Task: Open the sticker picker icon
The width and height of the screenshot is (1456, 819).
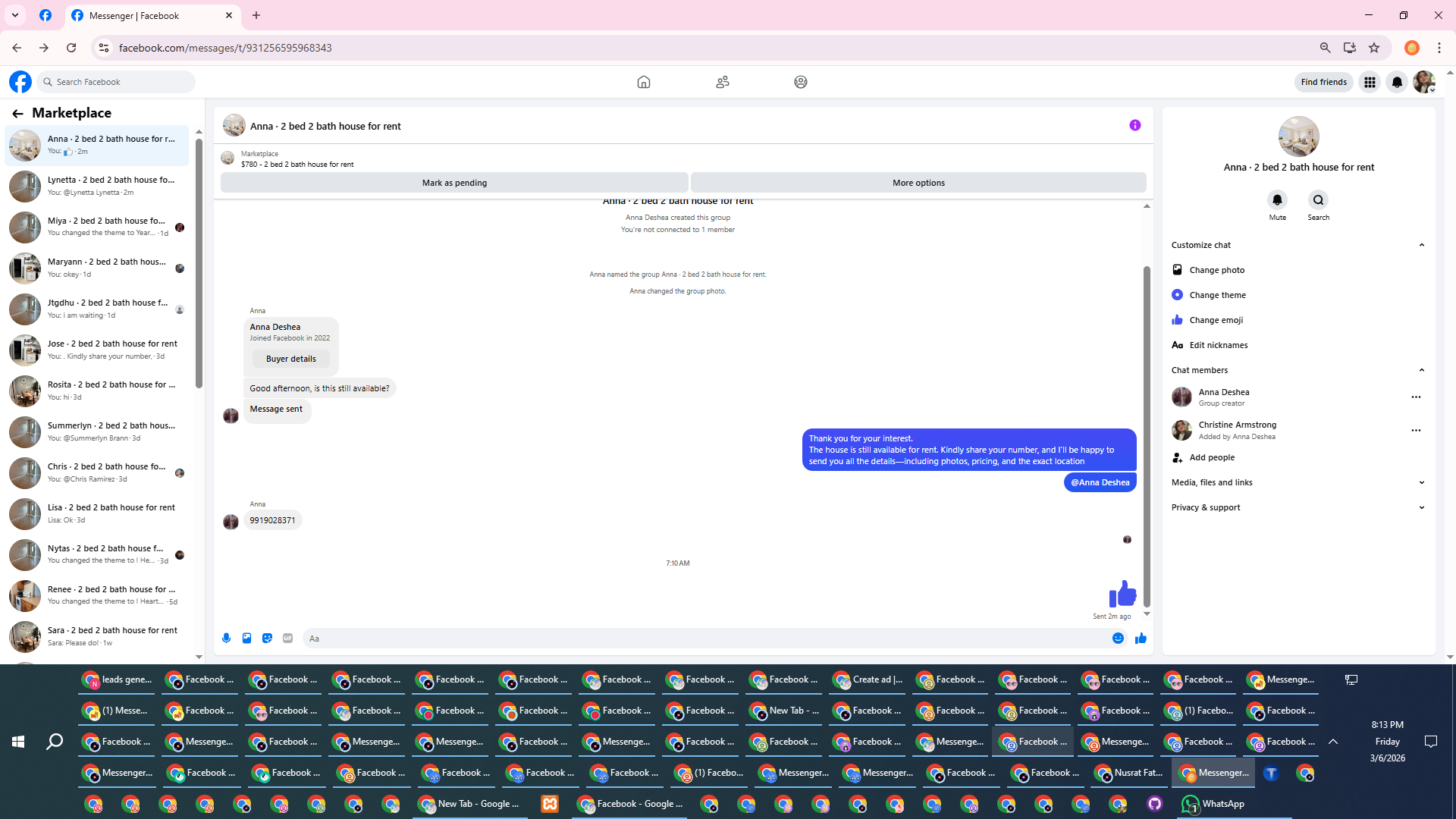Action: tap(267, 639)
